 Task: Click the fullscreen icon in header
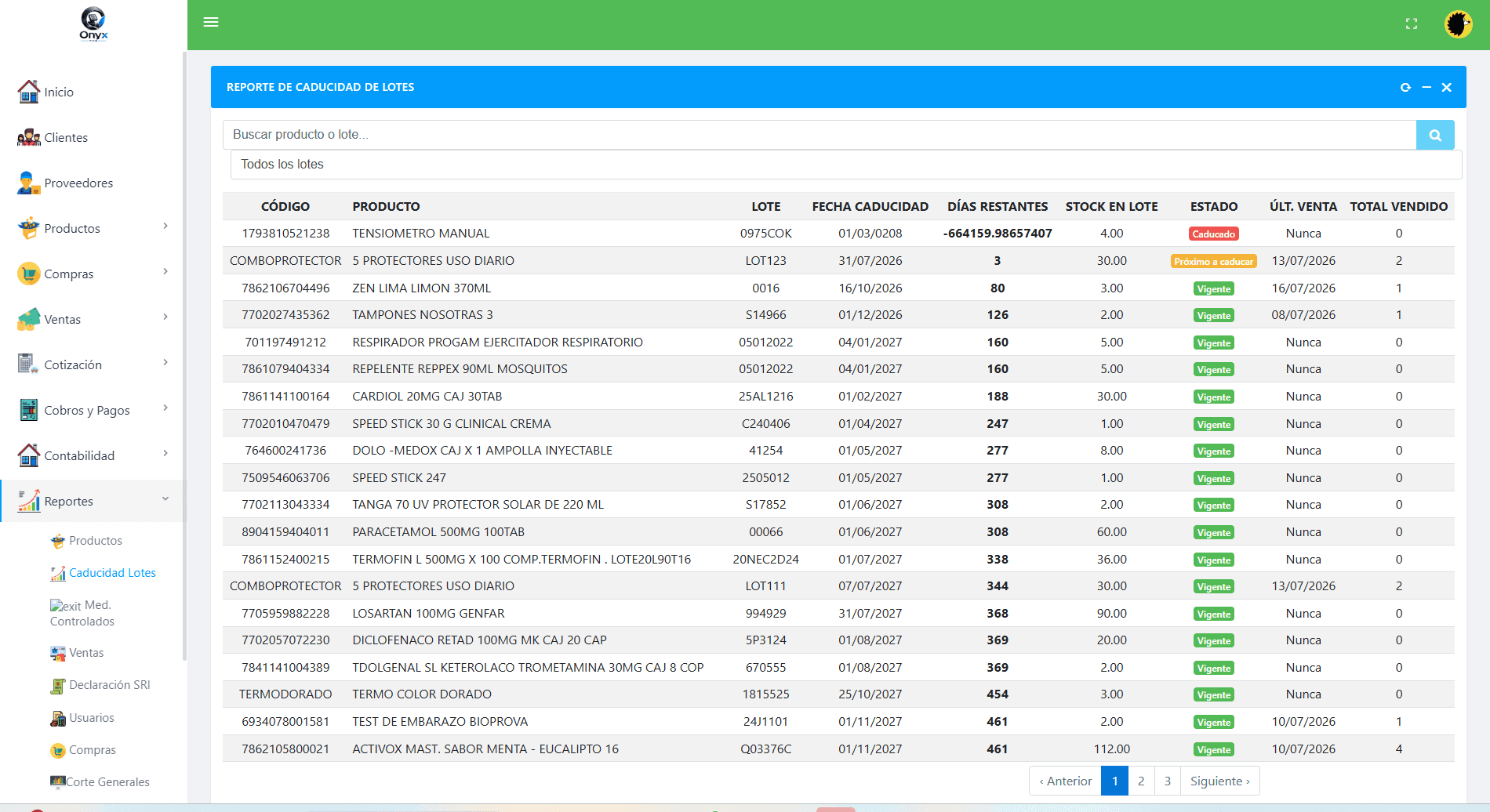pos(1412,24)
